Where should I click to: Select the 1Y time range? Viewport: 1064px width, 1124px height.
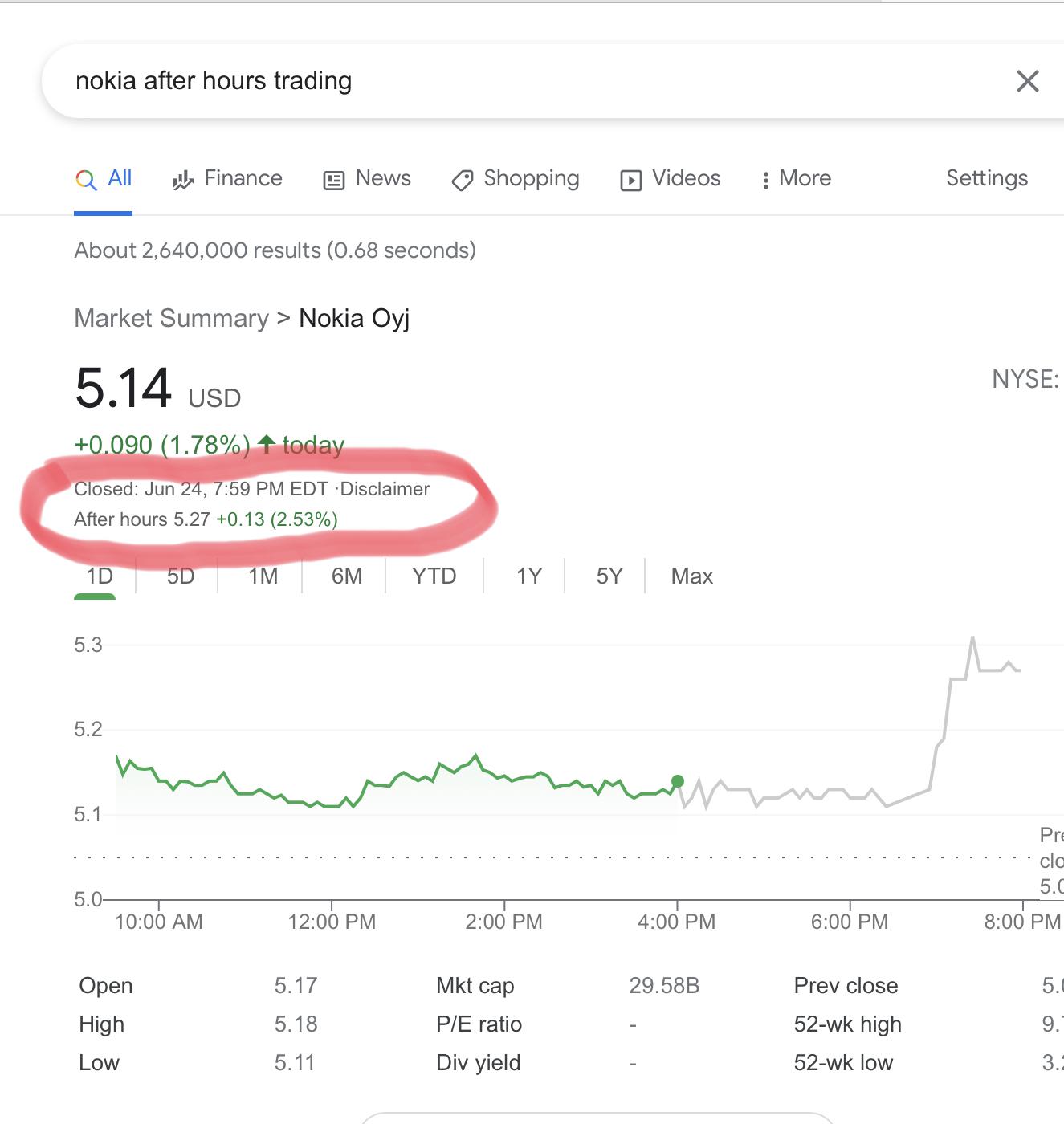point(528,576)
